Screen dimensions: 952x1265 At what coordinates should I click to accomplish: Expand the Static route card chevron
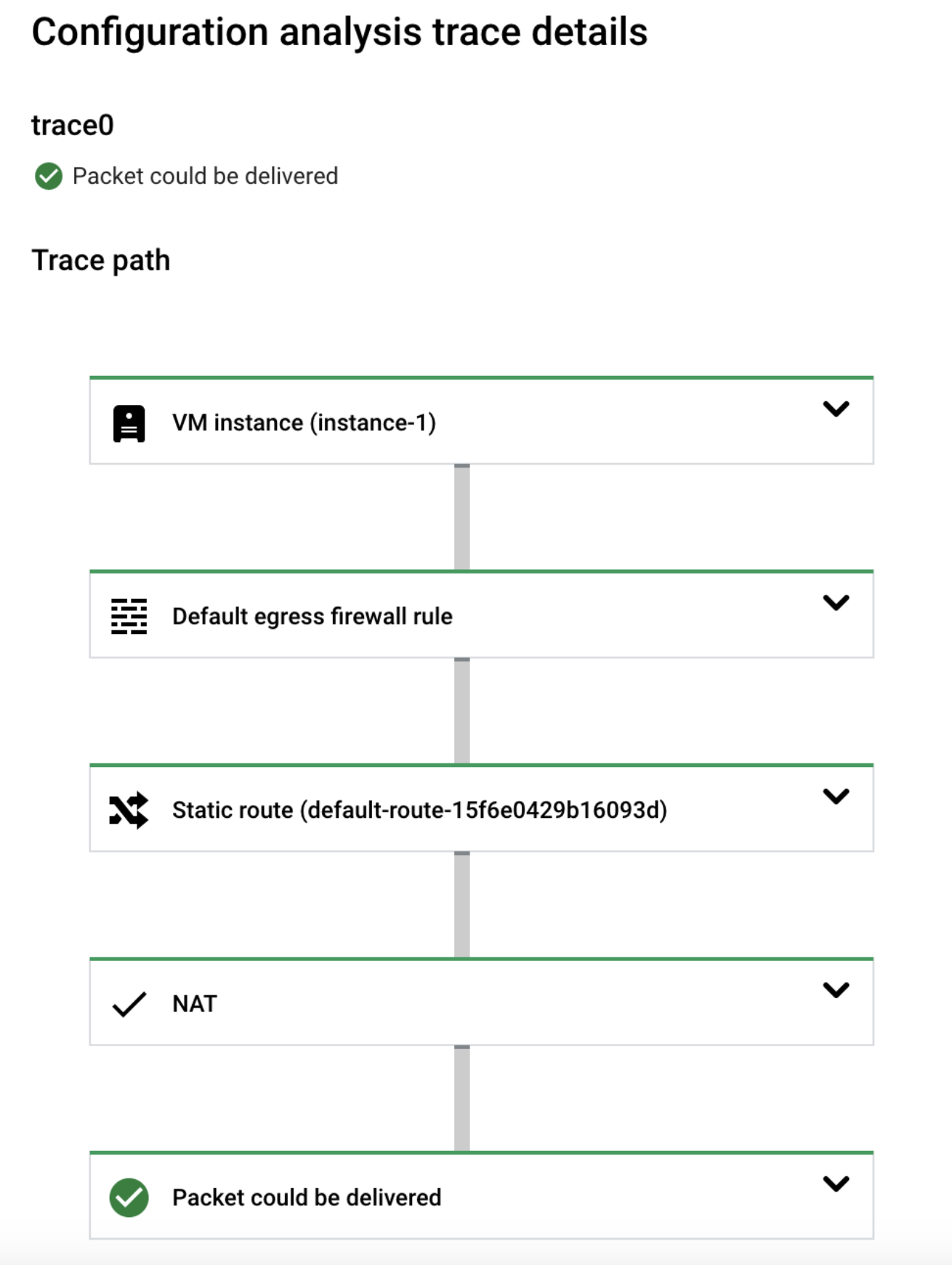(x=837, y=796)
